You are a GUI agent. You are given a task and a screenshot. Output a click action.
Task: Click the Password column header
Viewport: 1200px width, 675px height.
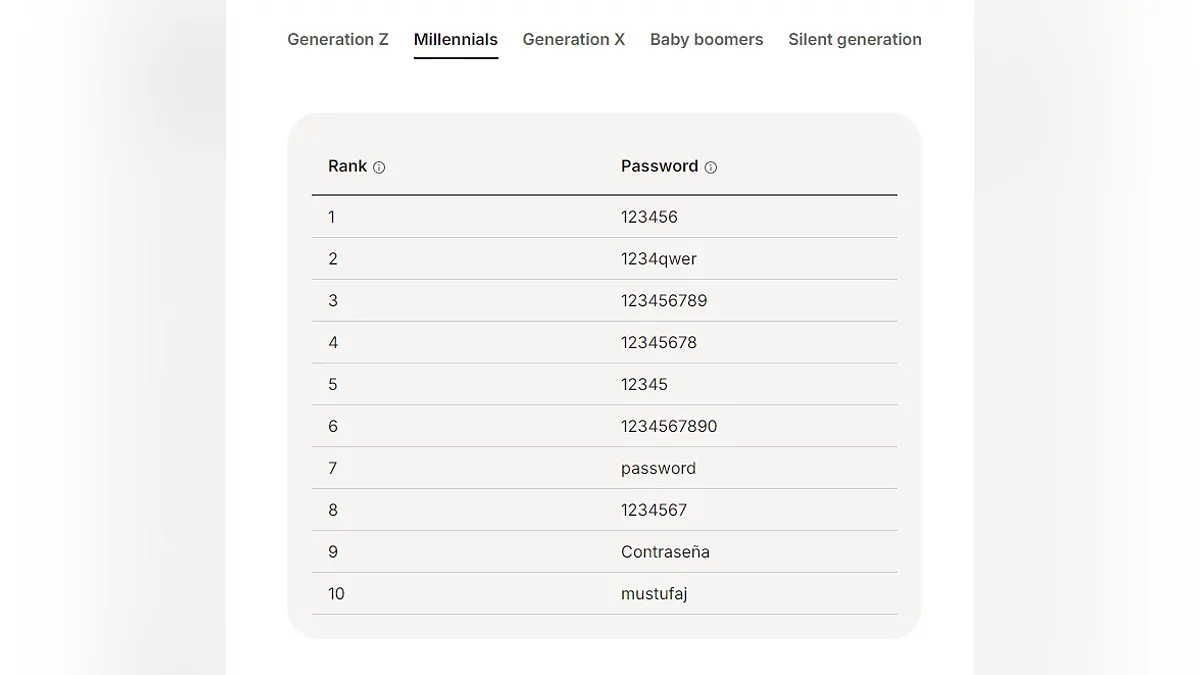[660, 166]
